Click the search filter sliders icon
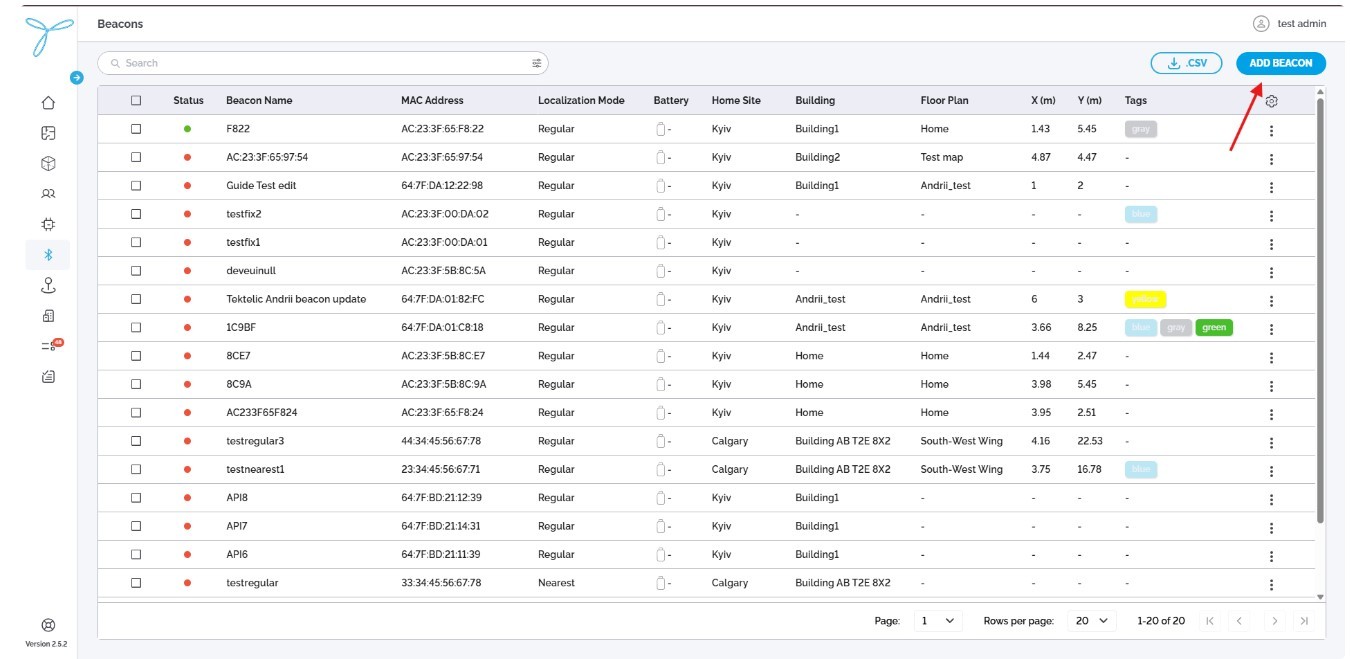This screenshot has height=659, width=1351. [x=537, y=63]
